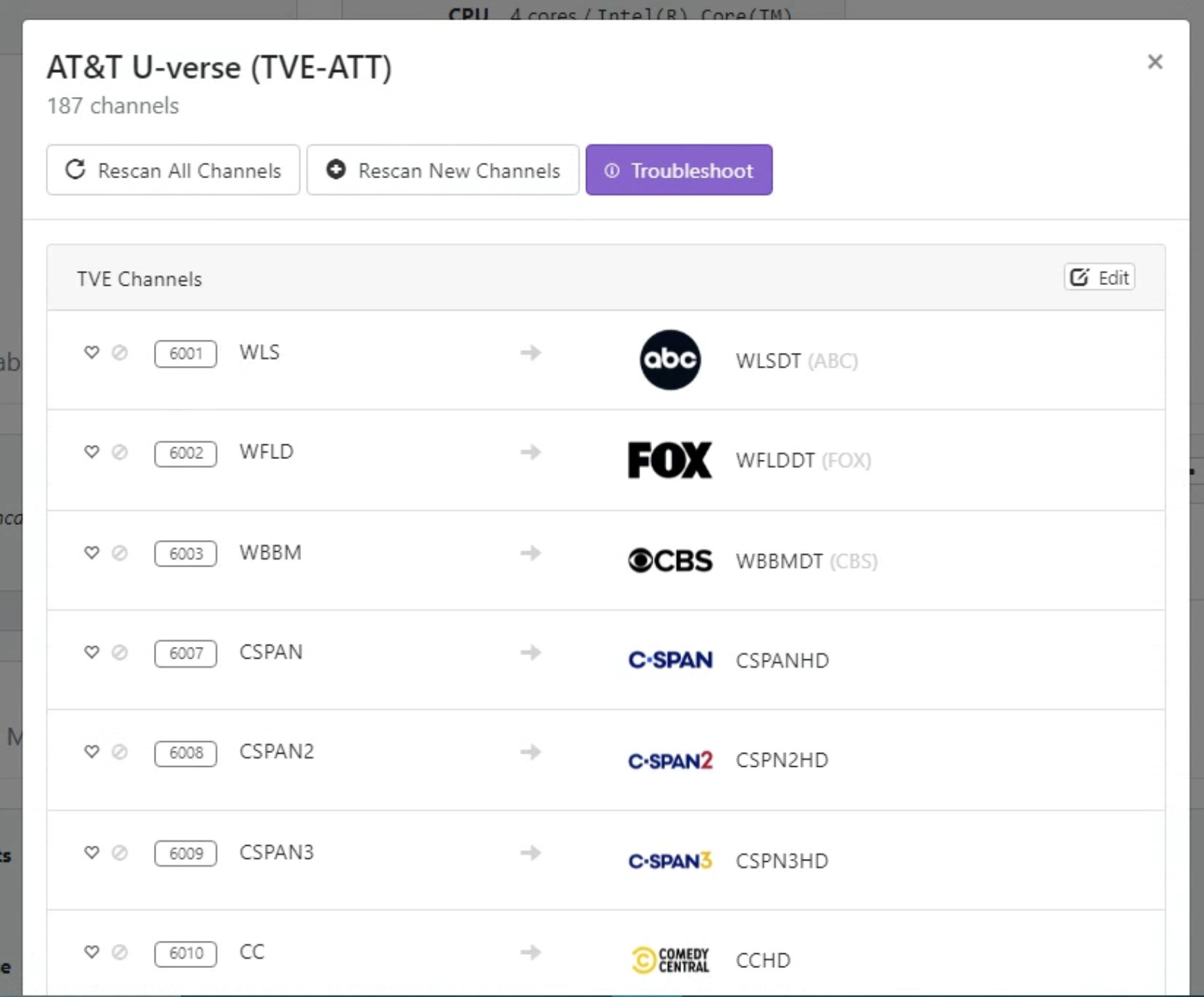The image size is (1204, 997).
Task: Click Rescan All Channels button
Action: tap(173, 171)
